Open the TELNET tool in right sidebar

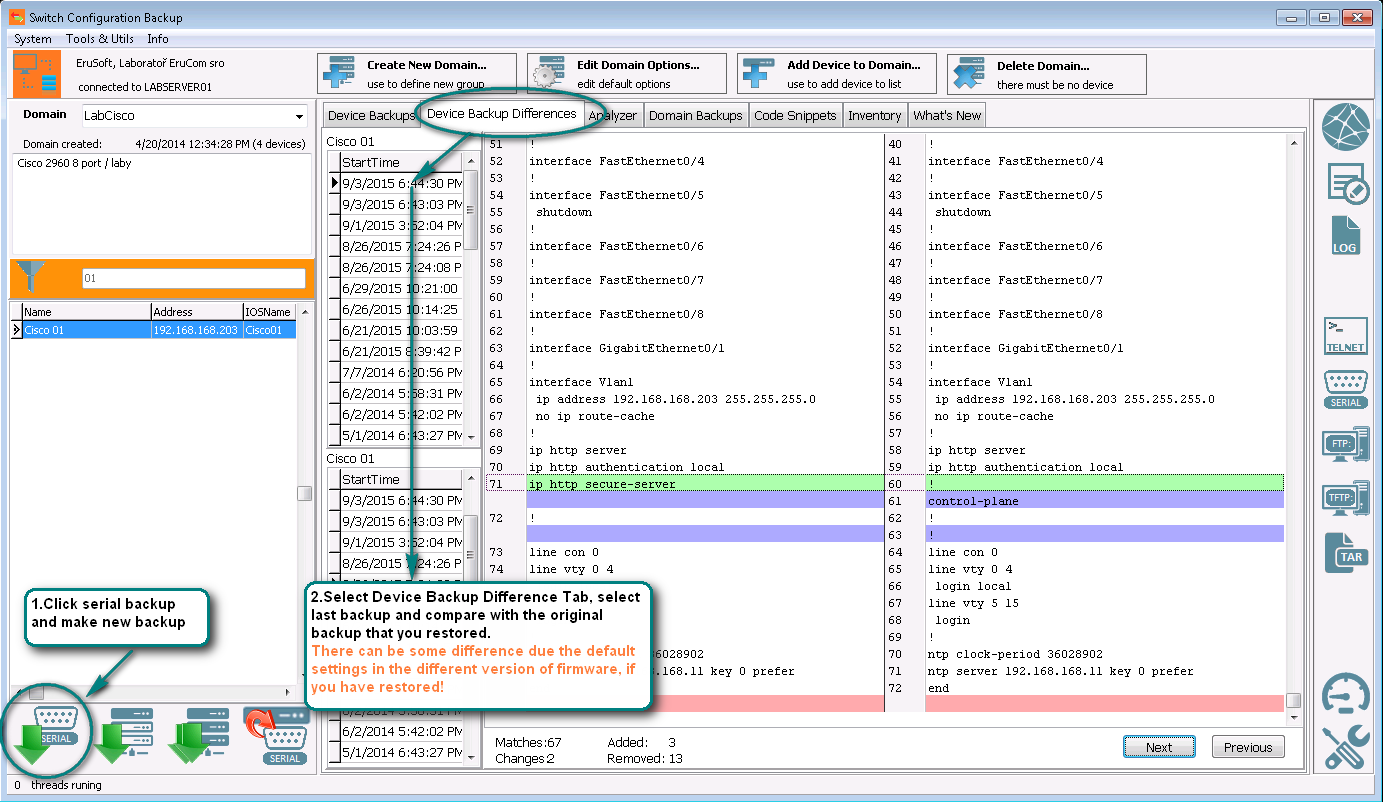[x=1345, y=335]
